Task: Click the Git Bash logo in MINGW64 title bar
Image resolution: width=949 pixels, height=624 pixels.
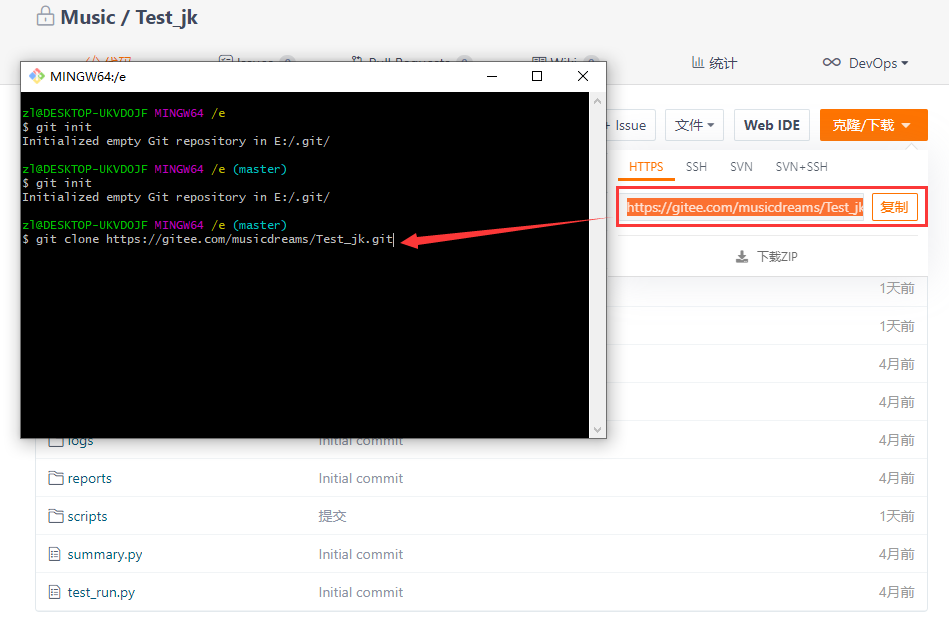Action: coord(37,76)
